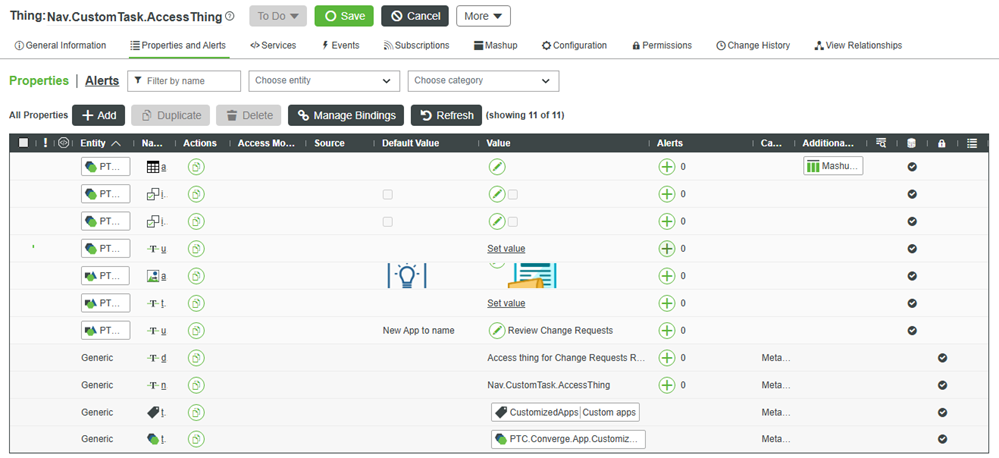Viewport: 999px width, 458px height.
Task: Click copy action icon in lightbulb image row
Action: 196,276
